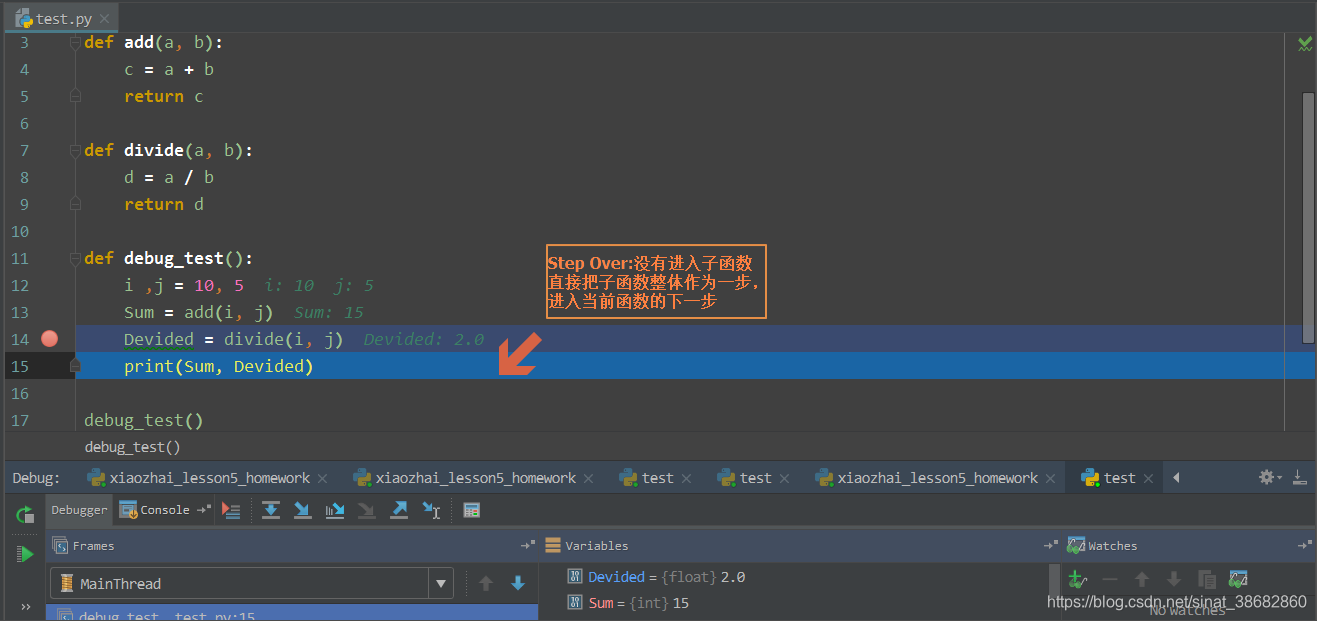
Task: Click Resume Program green arrow
Action: click(x=25, y=554)
